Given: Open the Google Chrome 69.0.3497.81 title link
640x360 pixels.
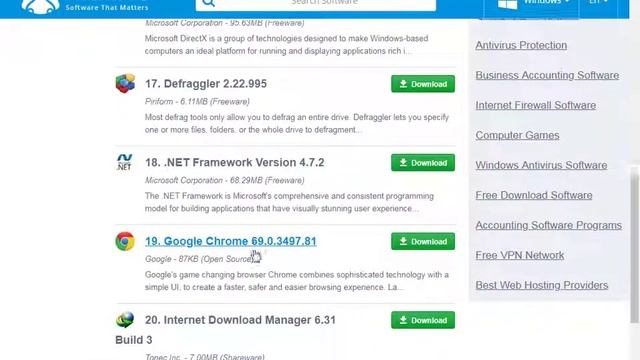Looking at the screenshot, I should click(x=231, y=241).
